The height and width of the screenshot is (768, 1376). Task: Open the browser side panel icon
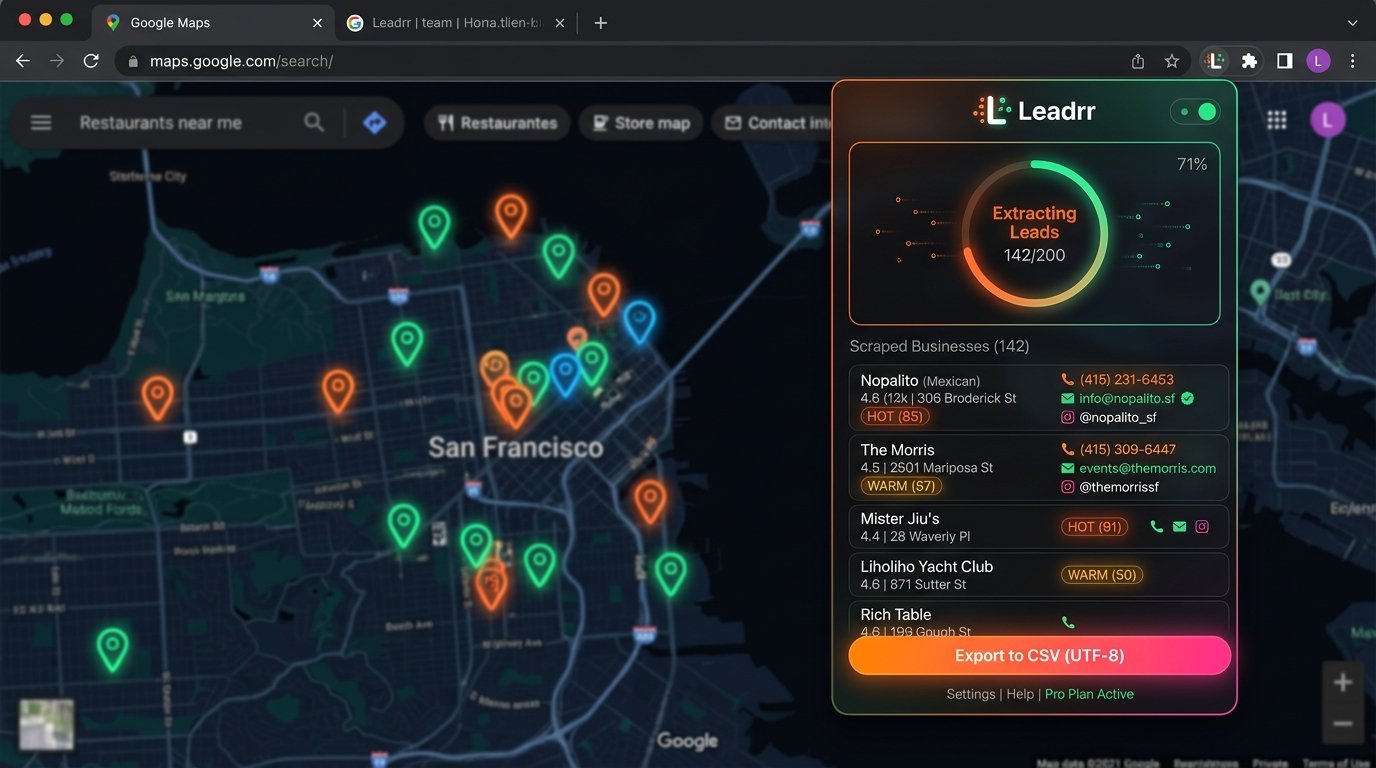(x=1284, y=61)
